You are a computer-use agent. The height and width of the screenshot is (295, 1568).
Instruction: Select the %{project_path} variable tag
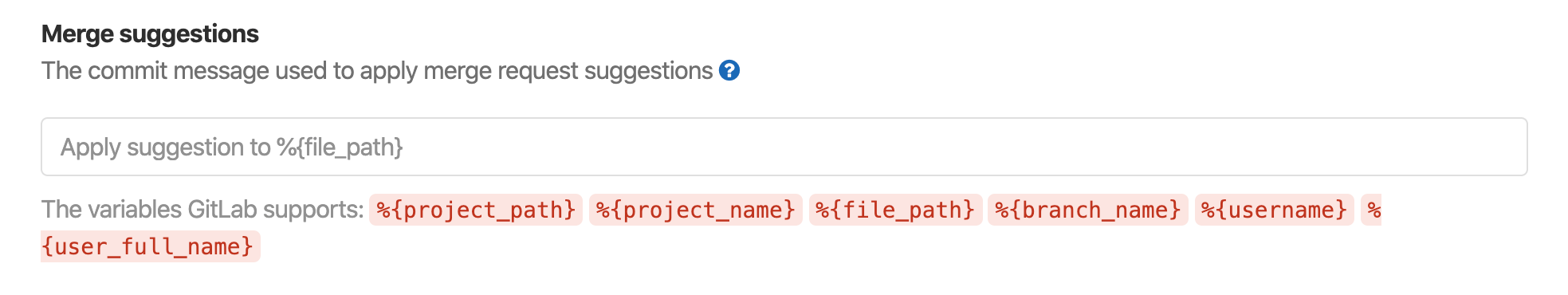476,210
